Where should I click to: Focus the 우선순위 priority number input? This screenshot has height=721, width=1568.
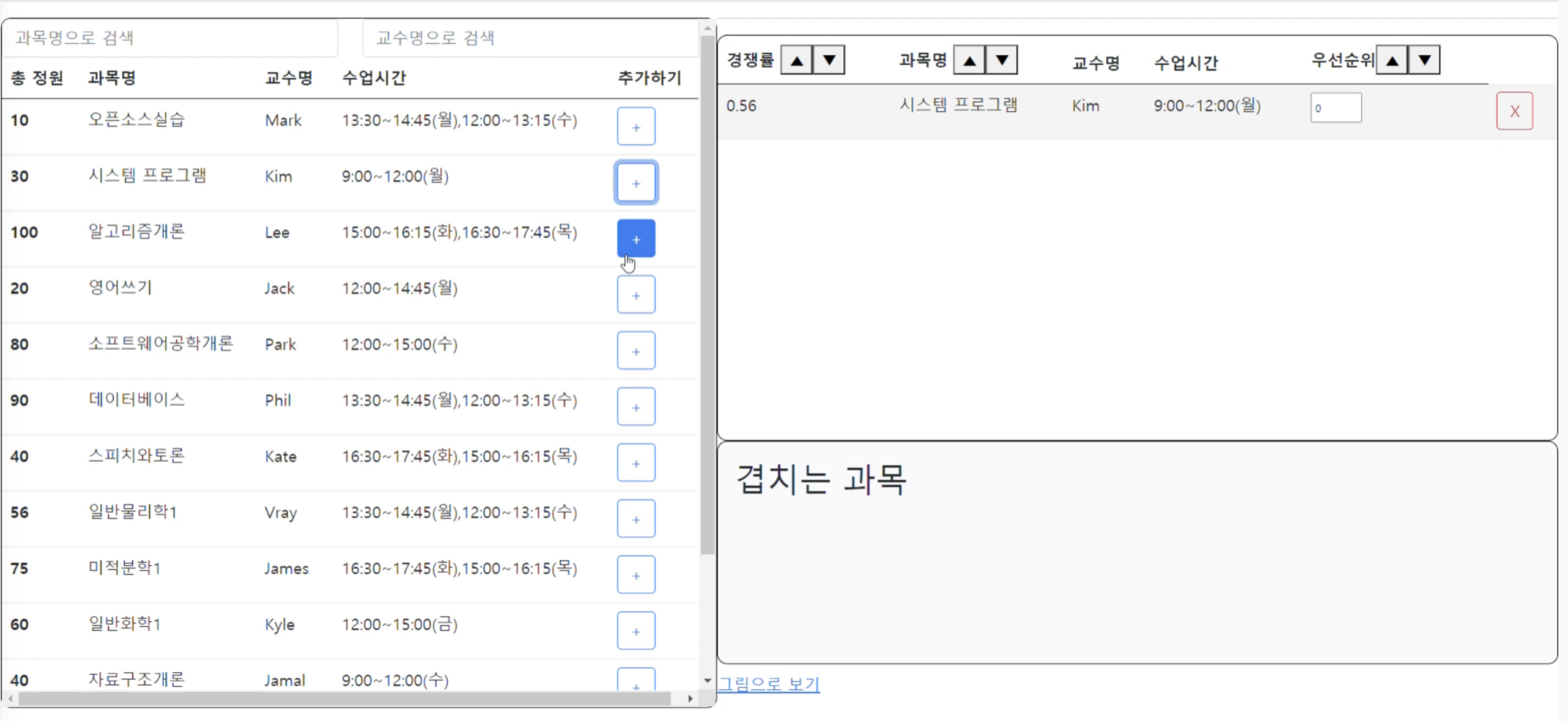1336,108
